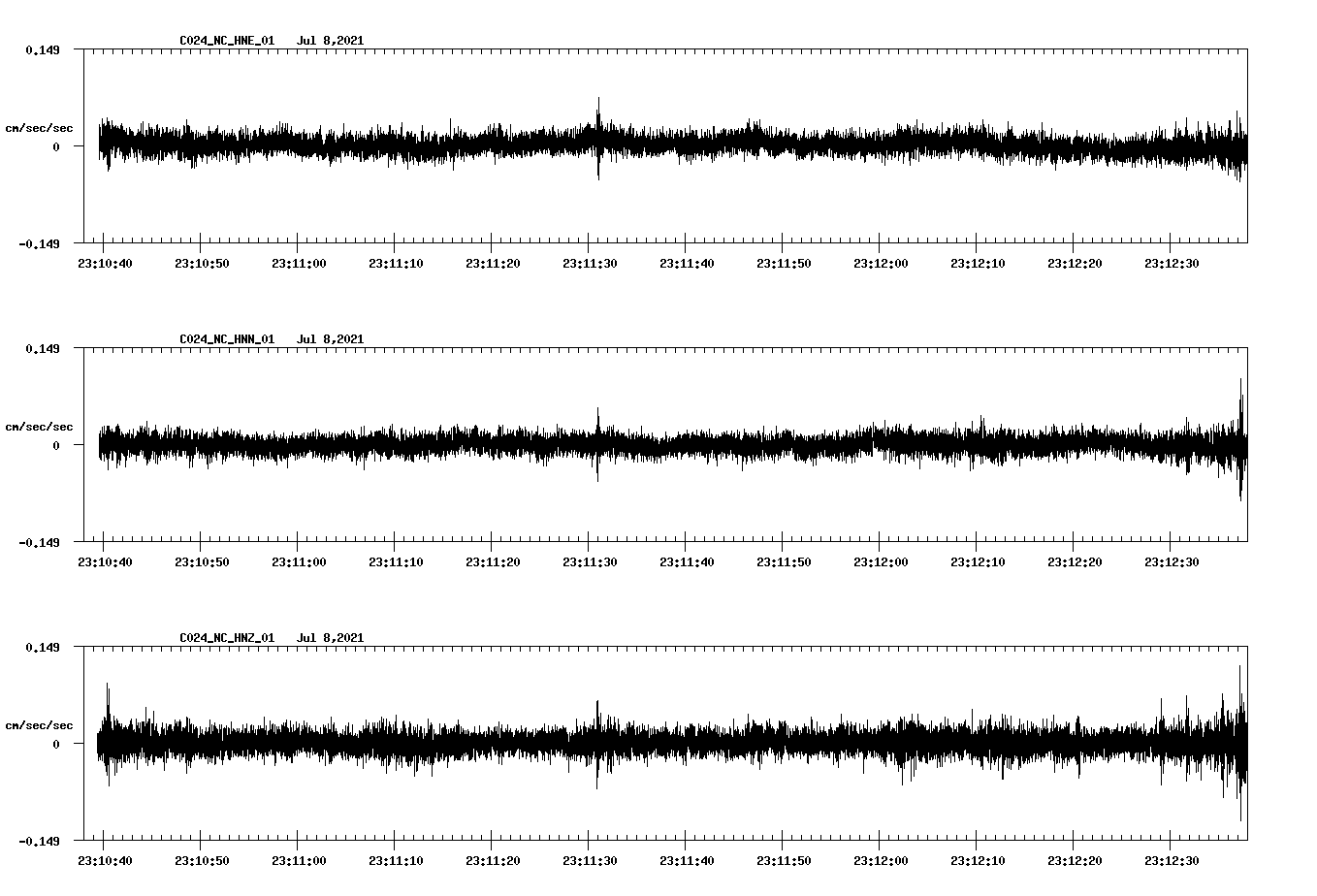Click the 23:11:30 spike in HNZ trace
Screen dimensions: 1317x896
click(597, 744)
